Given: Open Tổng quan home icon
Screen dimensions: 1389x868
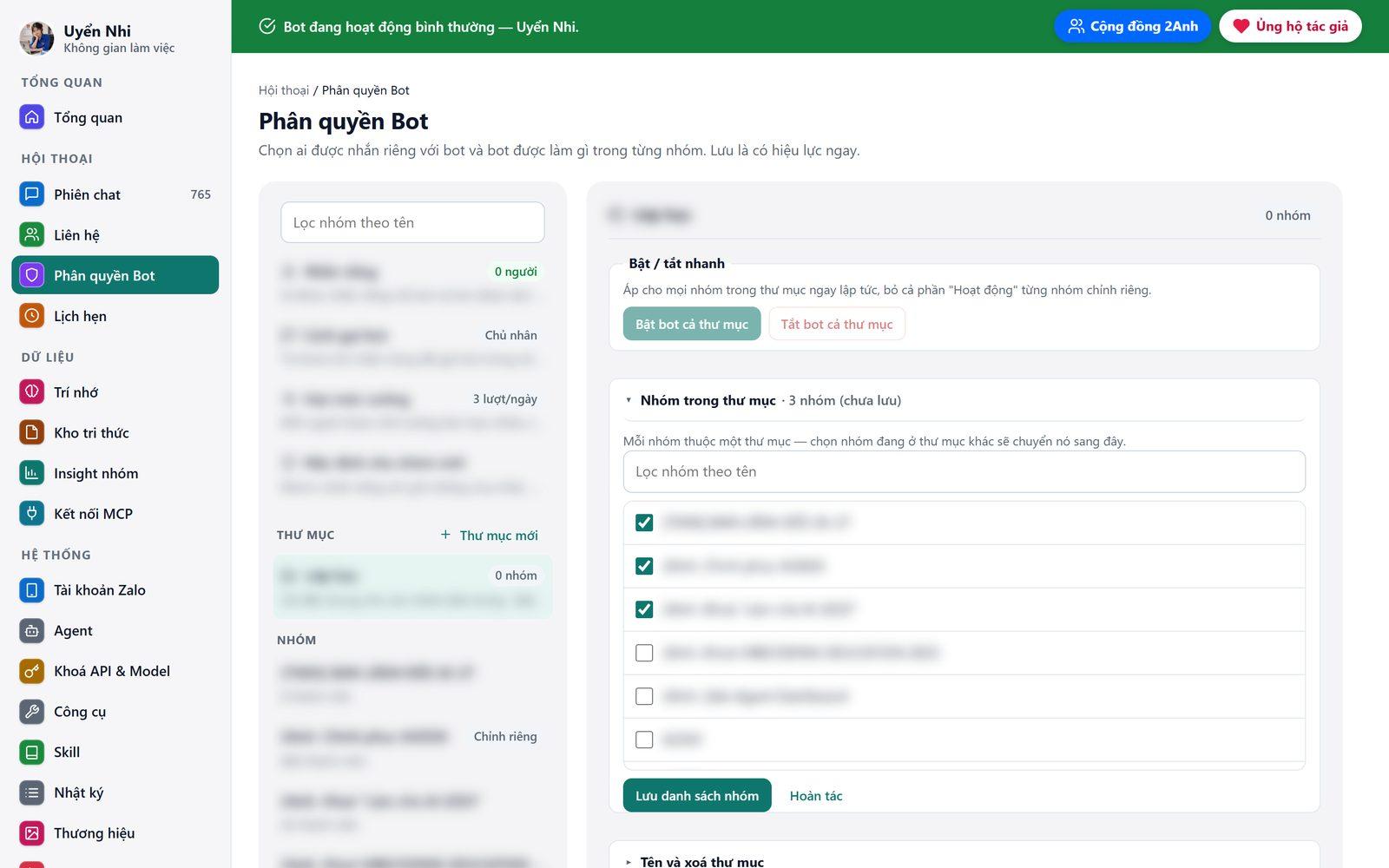Looking at the screenshot, I should [x=32, y=117].
